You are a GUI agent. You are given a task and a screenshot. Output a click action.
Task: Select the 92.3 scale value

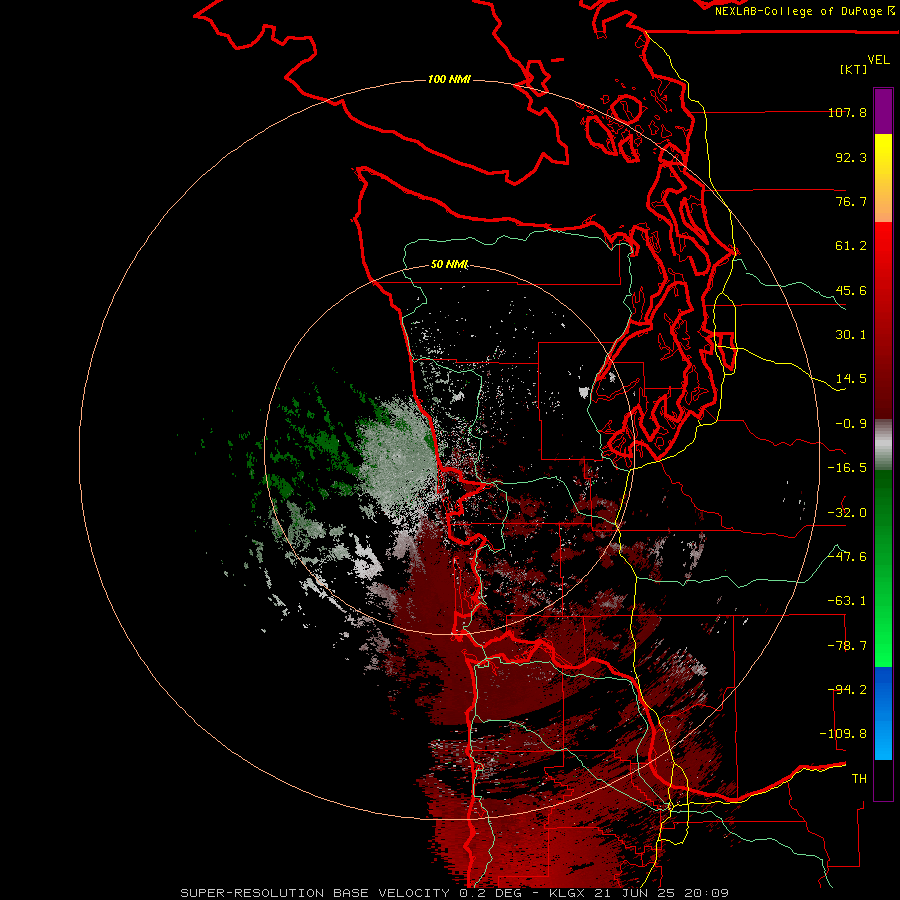point(851,157)
